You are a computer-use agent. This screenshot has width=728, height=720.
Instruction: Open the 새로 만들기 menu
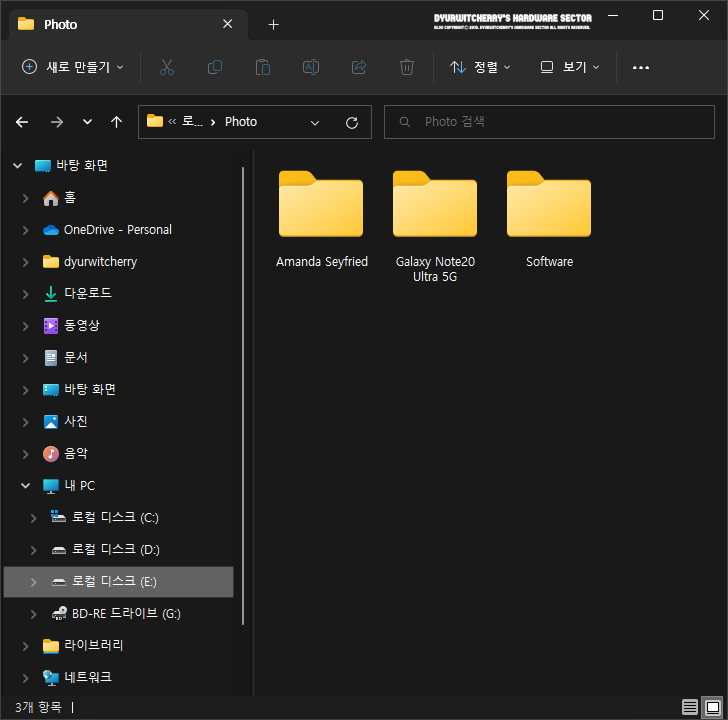click(x=73, y=67)
